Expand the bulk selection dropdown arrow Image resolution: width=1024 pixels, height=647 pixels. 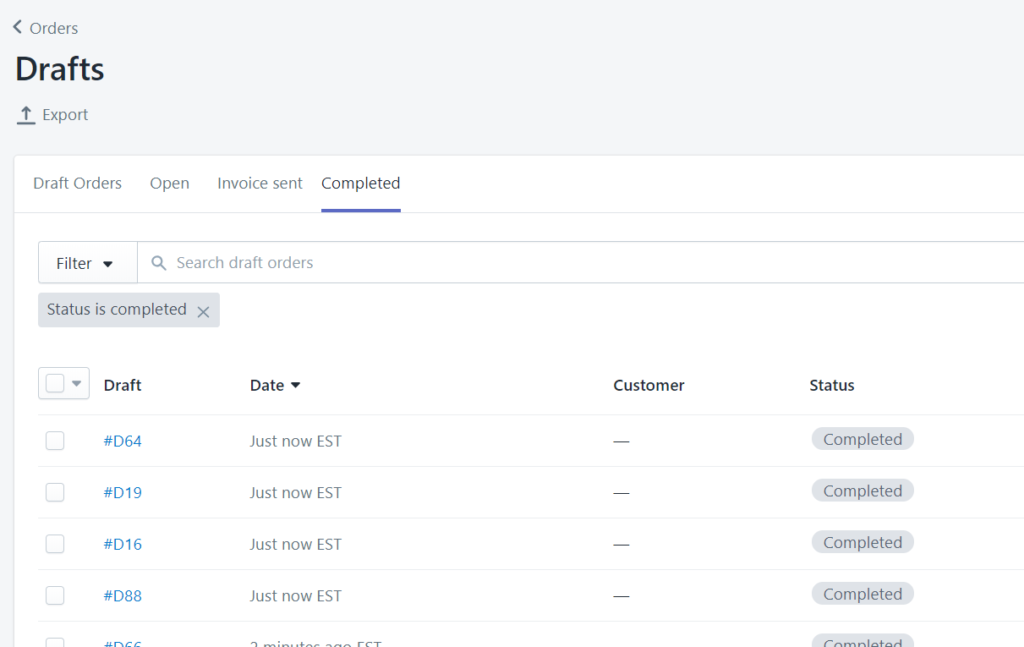[x=77, y=384]
